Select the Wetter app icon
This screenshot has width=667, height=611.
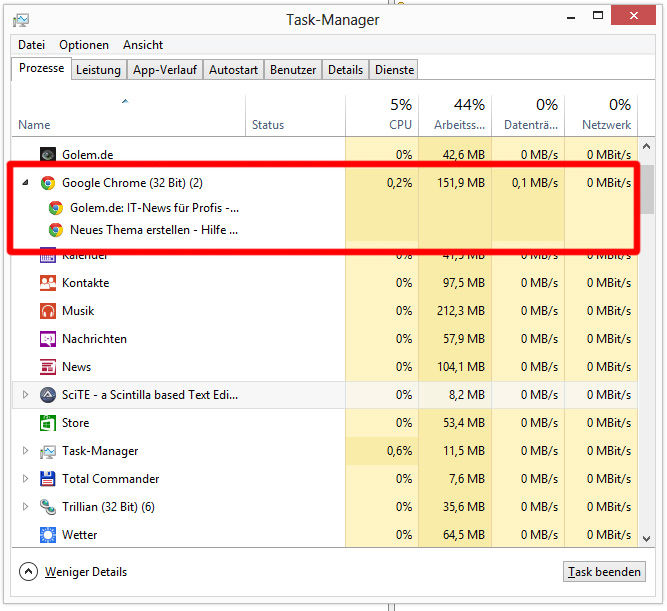click(x=47, y=535)
